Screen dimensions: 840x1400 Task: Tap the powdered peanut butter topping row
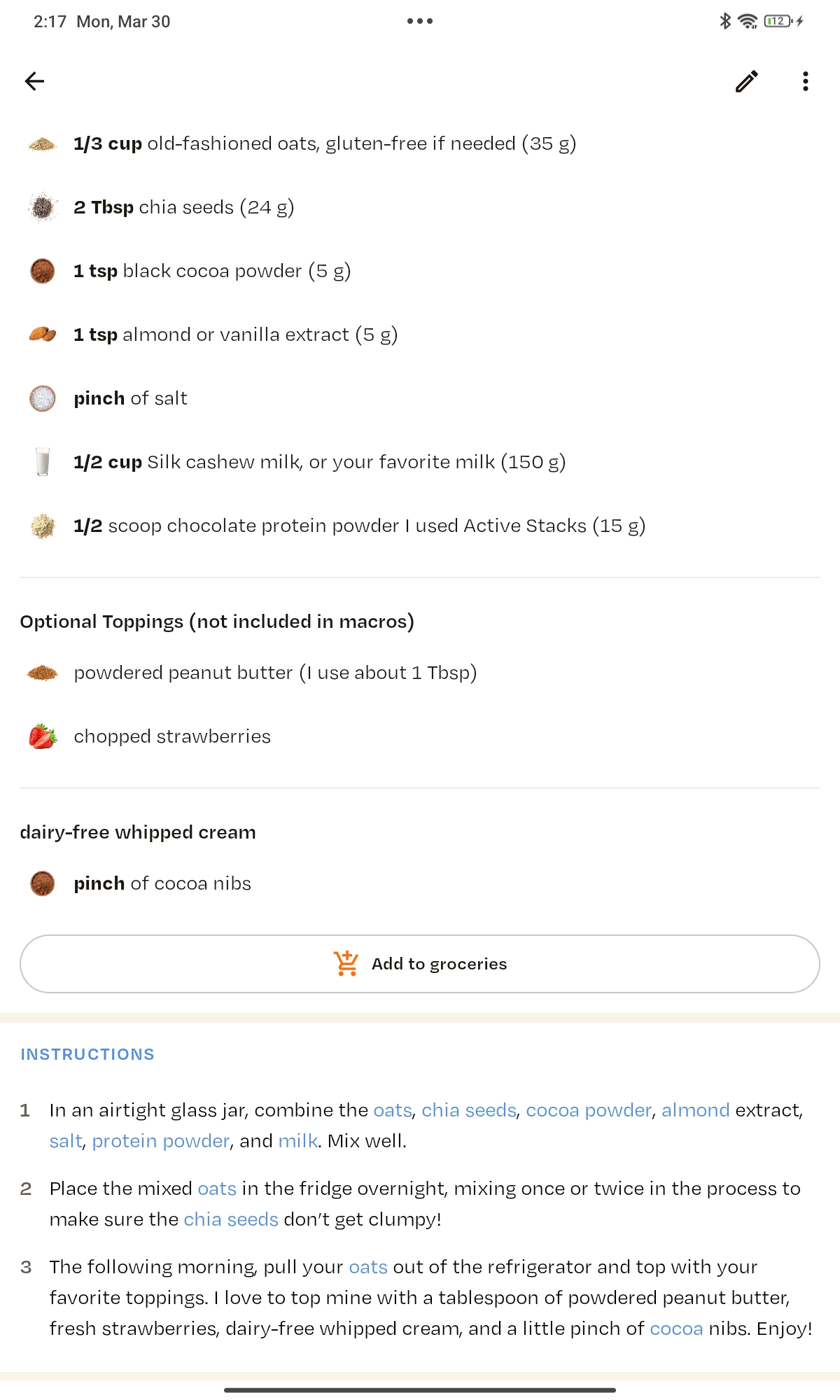pos(274,673)
